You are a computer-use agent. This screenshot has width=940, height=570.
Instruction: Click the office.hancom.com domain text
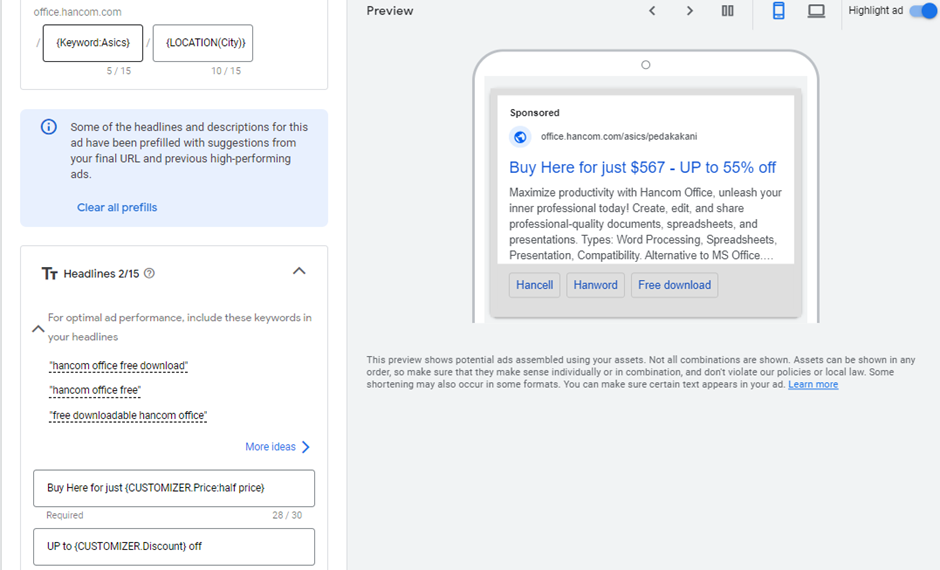pos(77,12)
